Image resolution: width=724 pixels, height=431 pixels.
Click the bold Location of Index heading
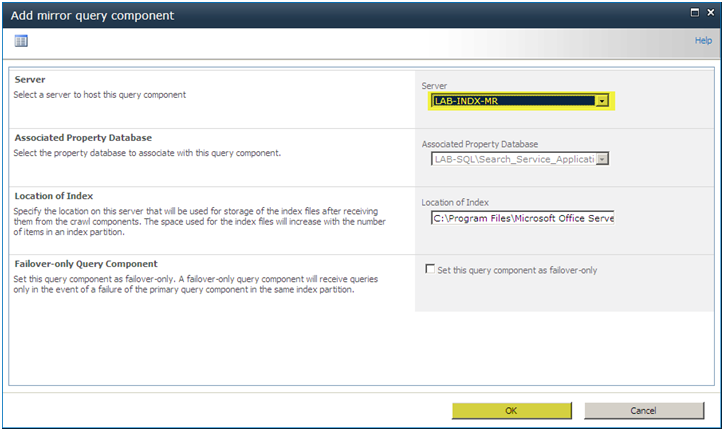pyautogui.click(x=53, y=195)
